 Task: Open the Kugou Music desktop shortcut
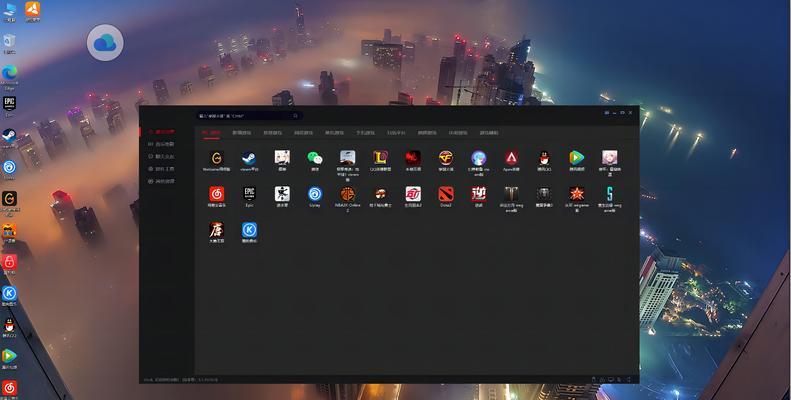click(9, 296)
